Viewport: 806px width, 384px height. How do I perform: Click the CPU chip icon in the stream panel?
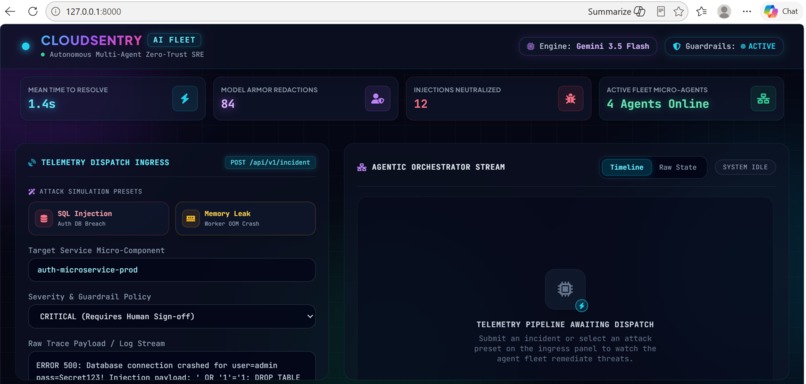coord(565,289)
